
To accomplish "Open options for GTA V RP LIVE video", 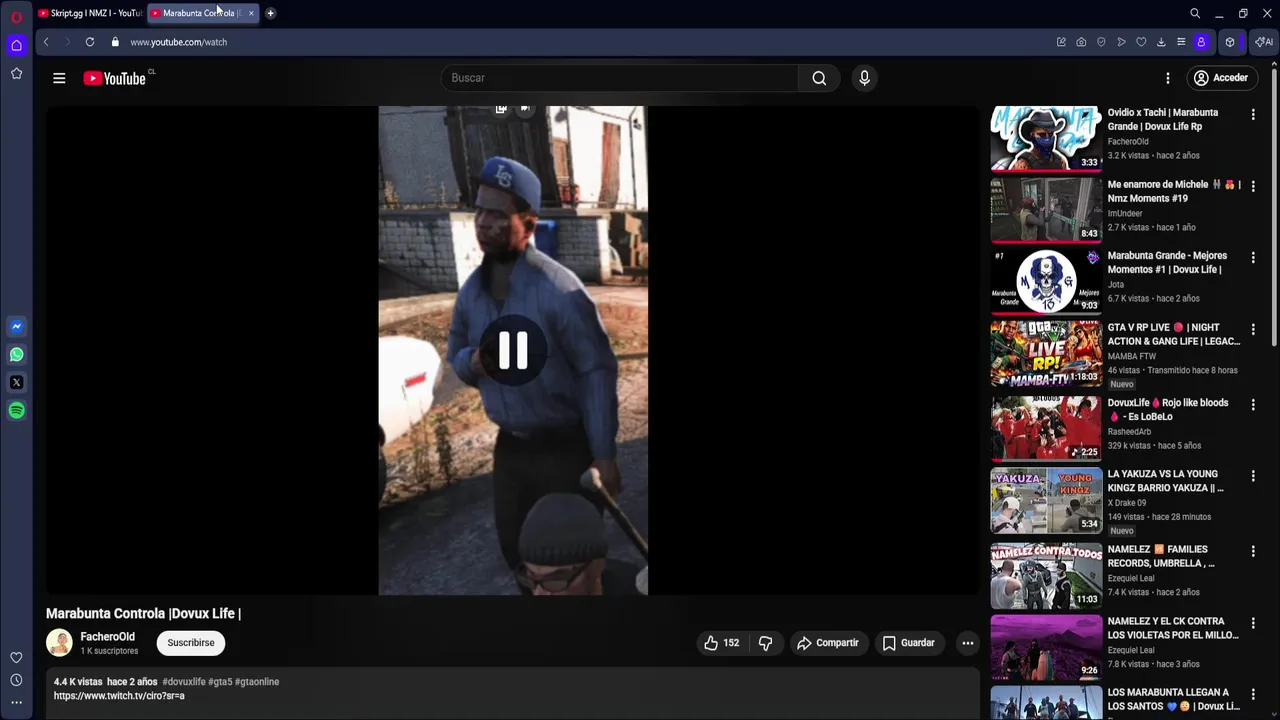I will [1253, 329].
